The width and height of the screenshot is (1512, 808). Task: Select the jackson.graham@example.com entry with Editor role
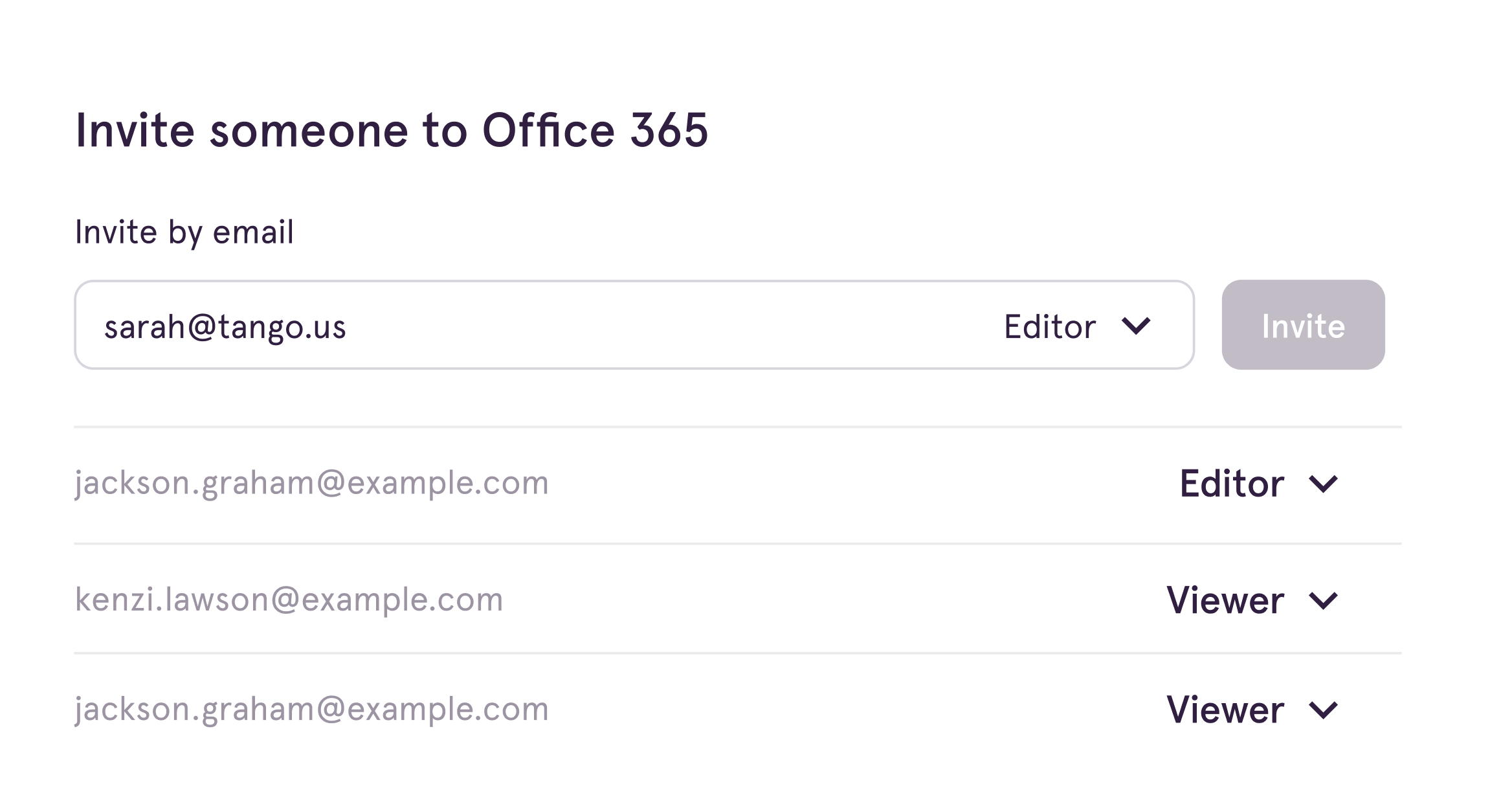tap(311, 484)
